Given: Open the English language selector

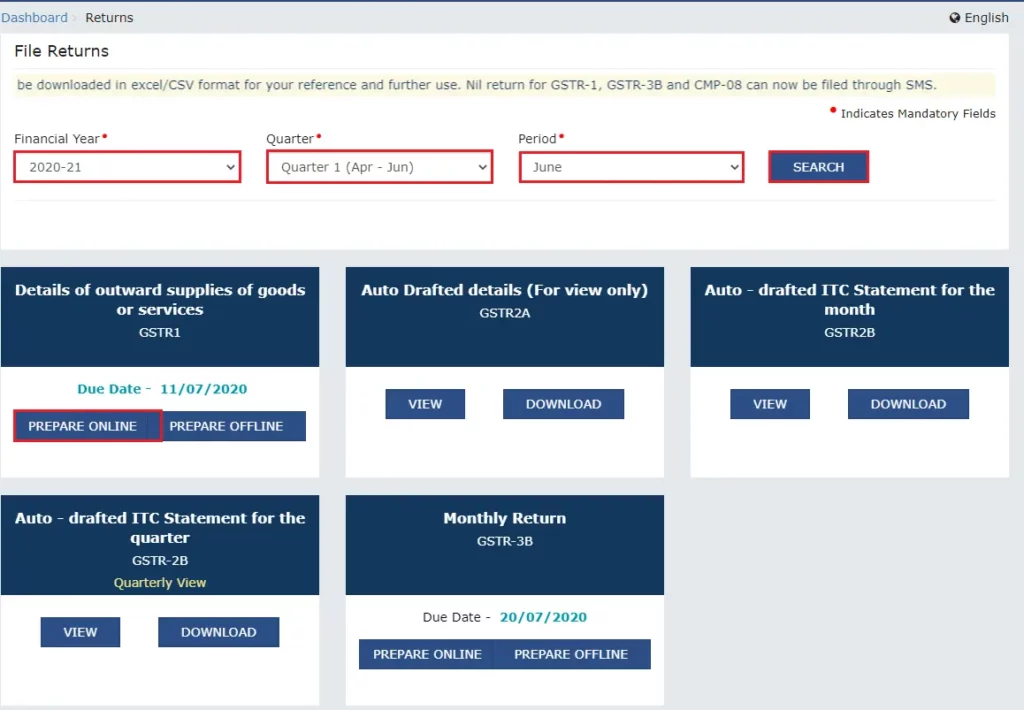Looking at the screenshot, I should pyautogui.click(x=985, y=18).
